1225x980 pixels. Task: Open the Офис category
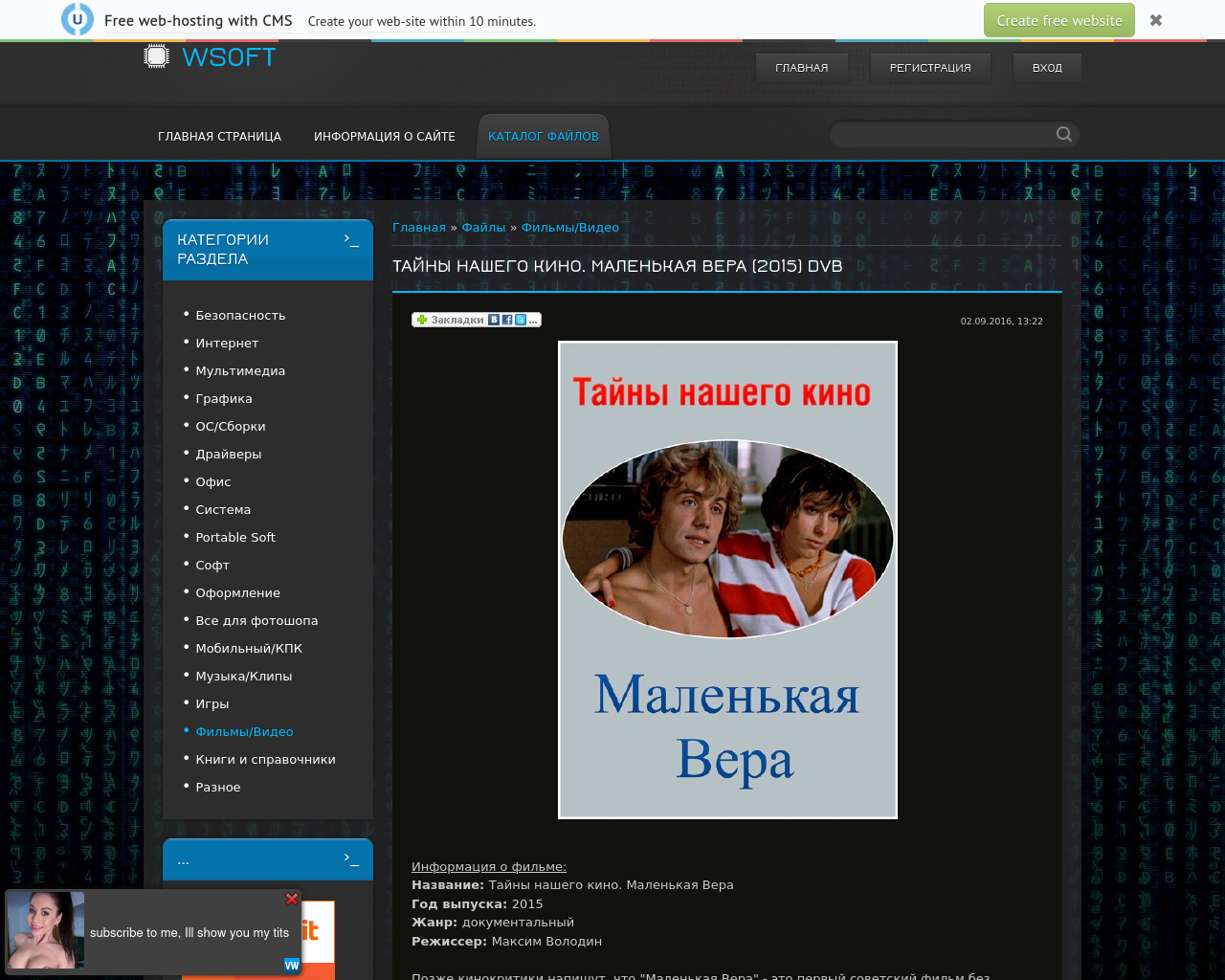(x=213, y=482)
